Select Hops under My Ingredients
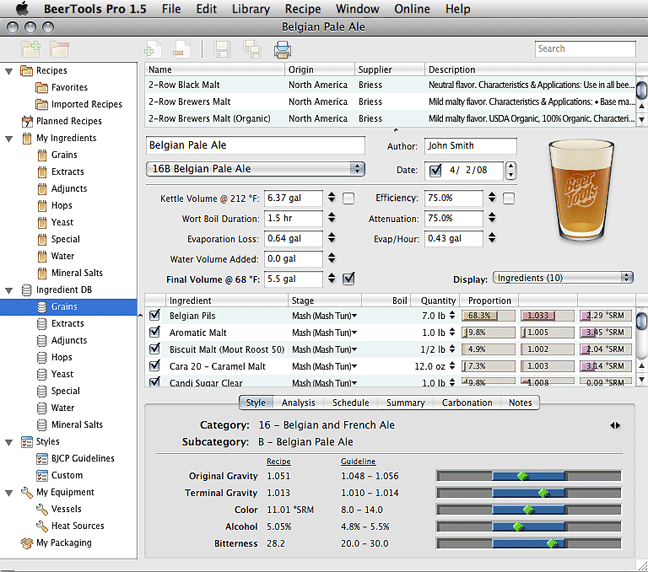The image size is (648, 572). tap(62, 206)
